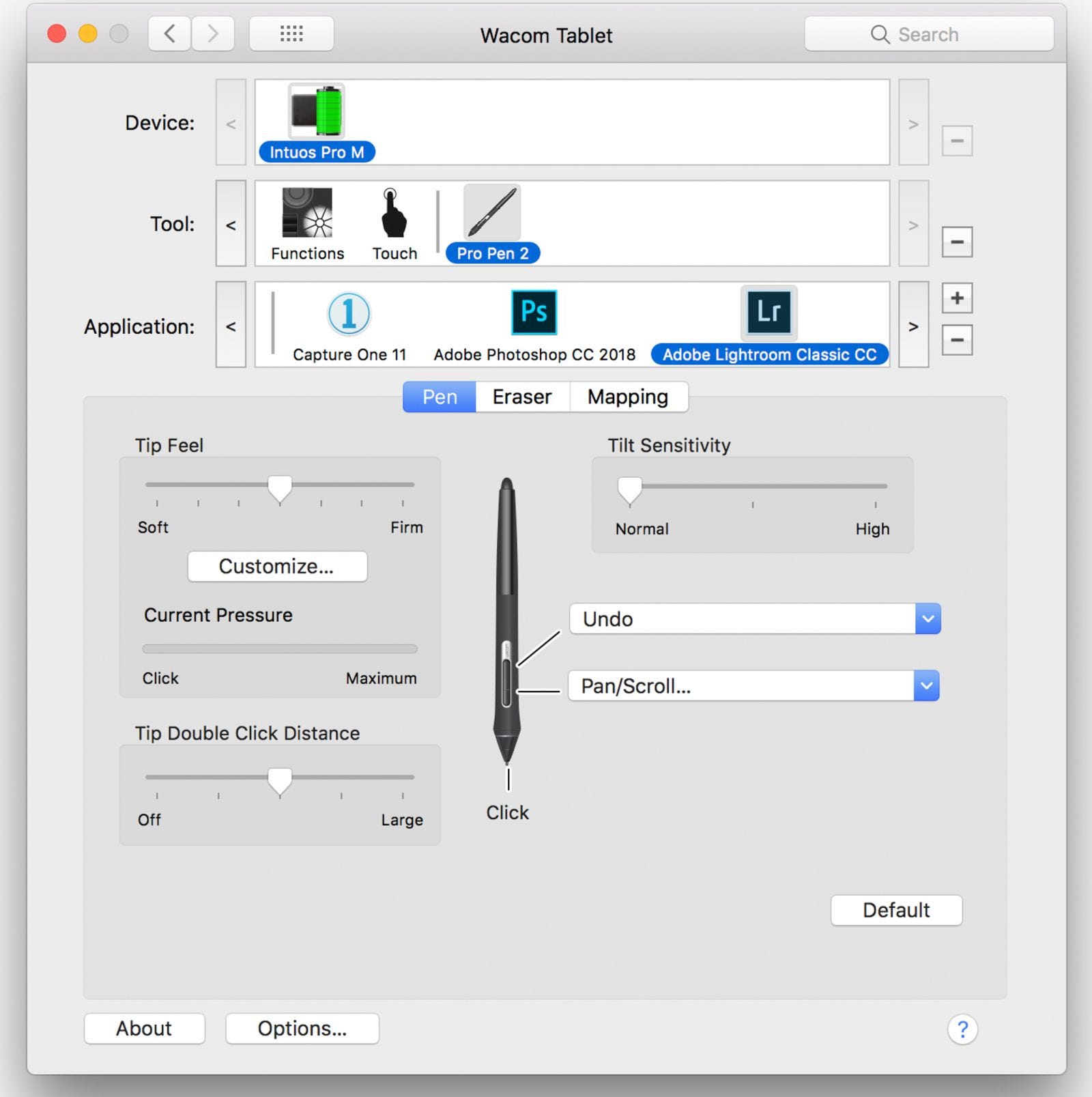Viewport: 1092px width, 1097px height.
Task: Click the Search field
Action: pyautogui.click(x=929, y=34)
